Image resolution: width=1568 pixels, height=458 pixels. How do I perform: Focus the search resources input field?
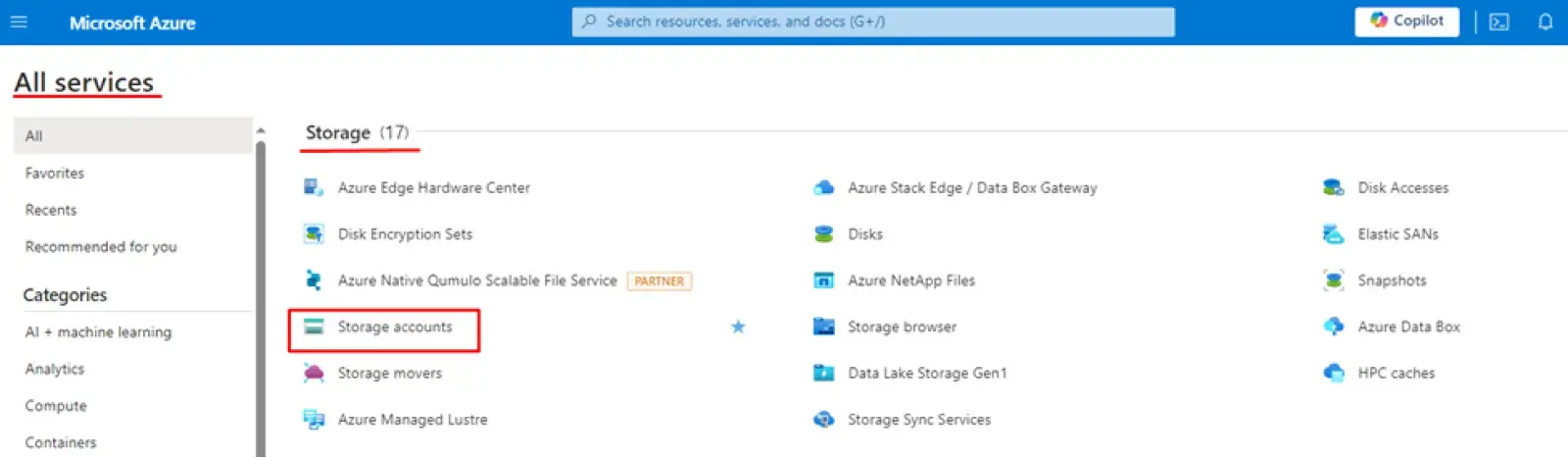click(872, 22)
